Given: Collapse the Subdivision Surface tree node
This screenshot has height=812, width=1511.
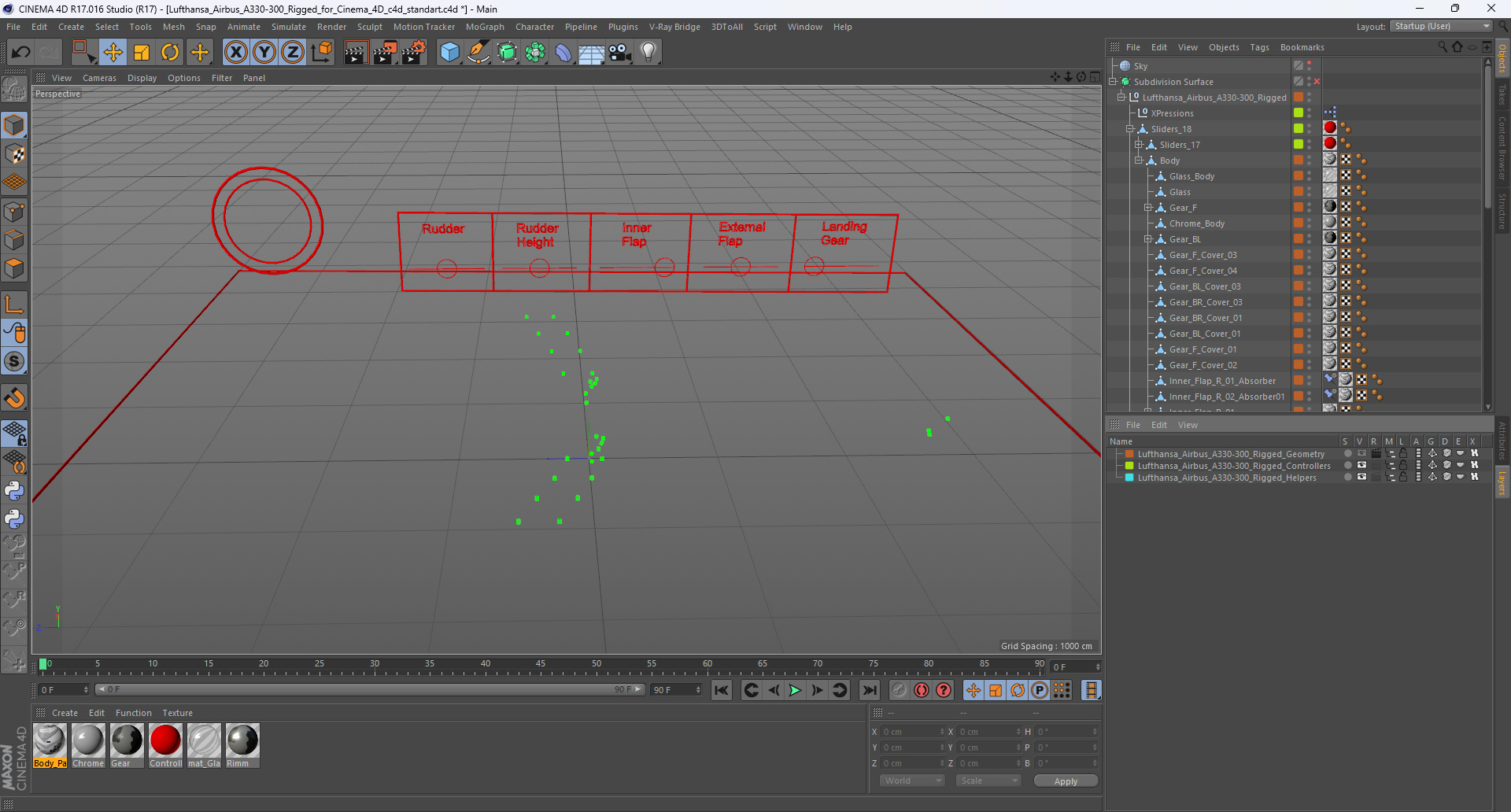Looking at the screenshot, I should pos(1114,82).
